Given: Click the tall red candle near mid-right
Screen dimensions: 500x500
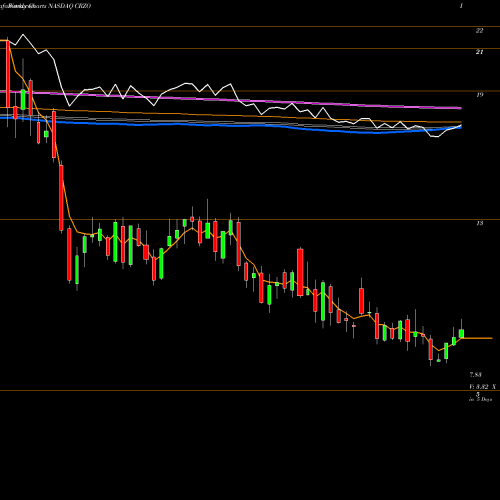Looking at the screenshot, I should click(x=300, y=272).
